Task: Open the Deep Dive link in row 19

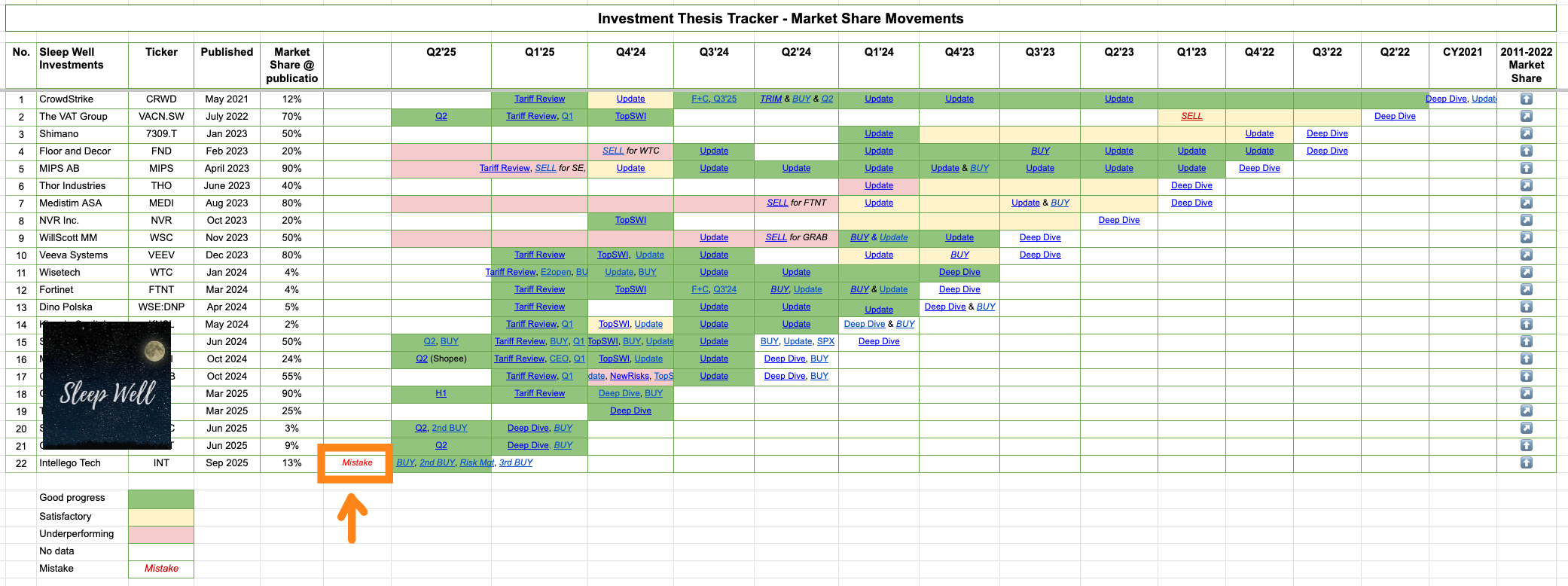Action: click(630, 411)
